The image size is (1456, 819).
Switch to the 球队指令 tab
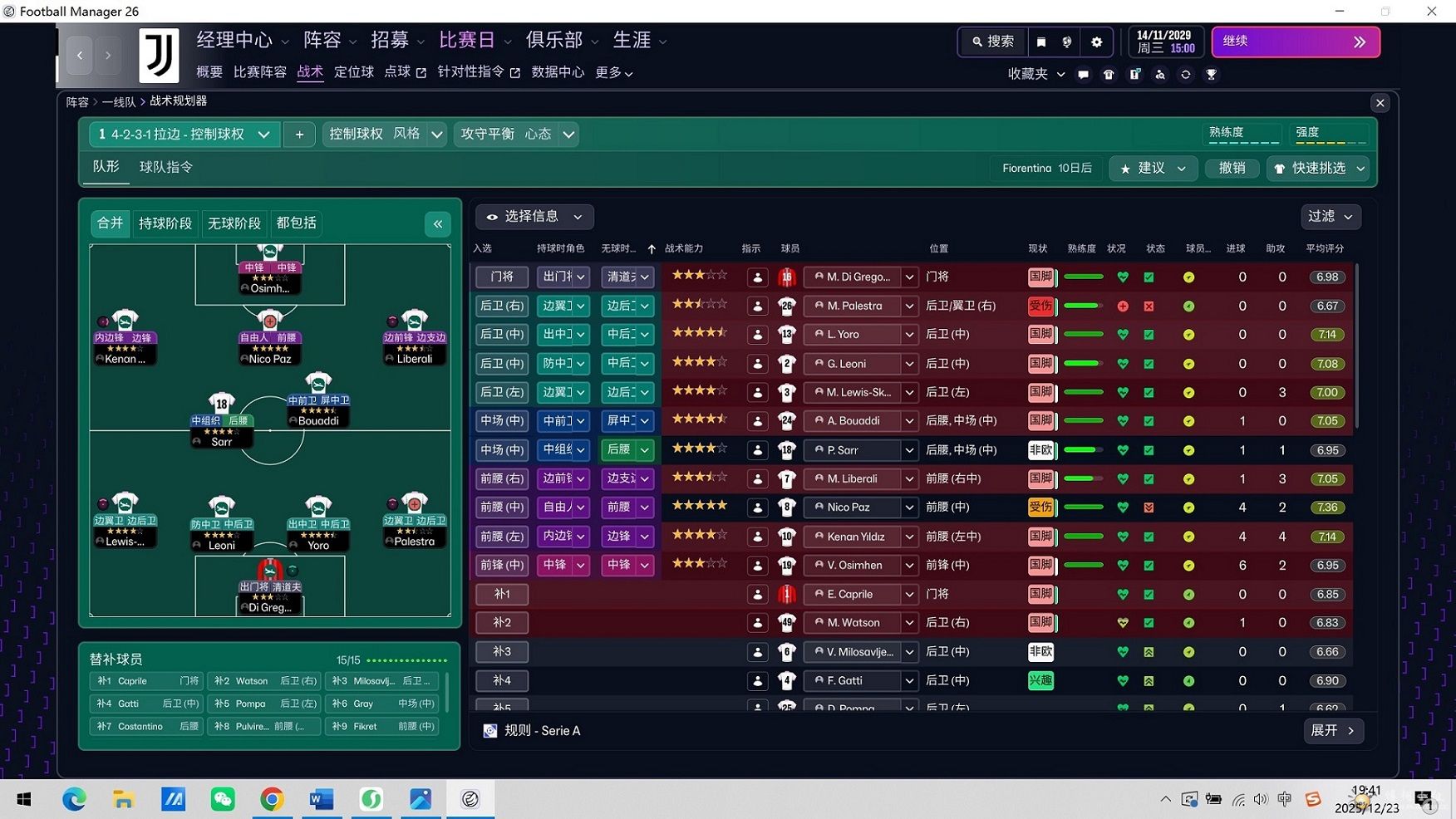pos(166,168)
